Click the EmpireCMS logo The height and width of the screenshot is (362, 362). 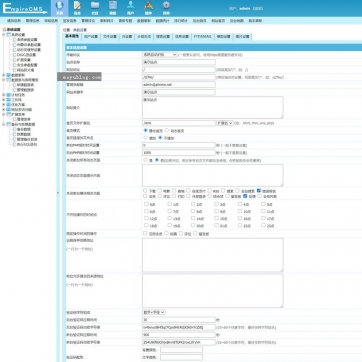(x=25, y=8)
